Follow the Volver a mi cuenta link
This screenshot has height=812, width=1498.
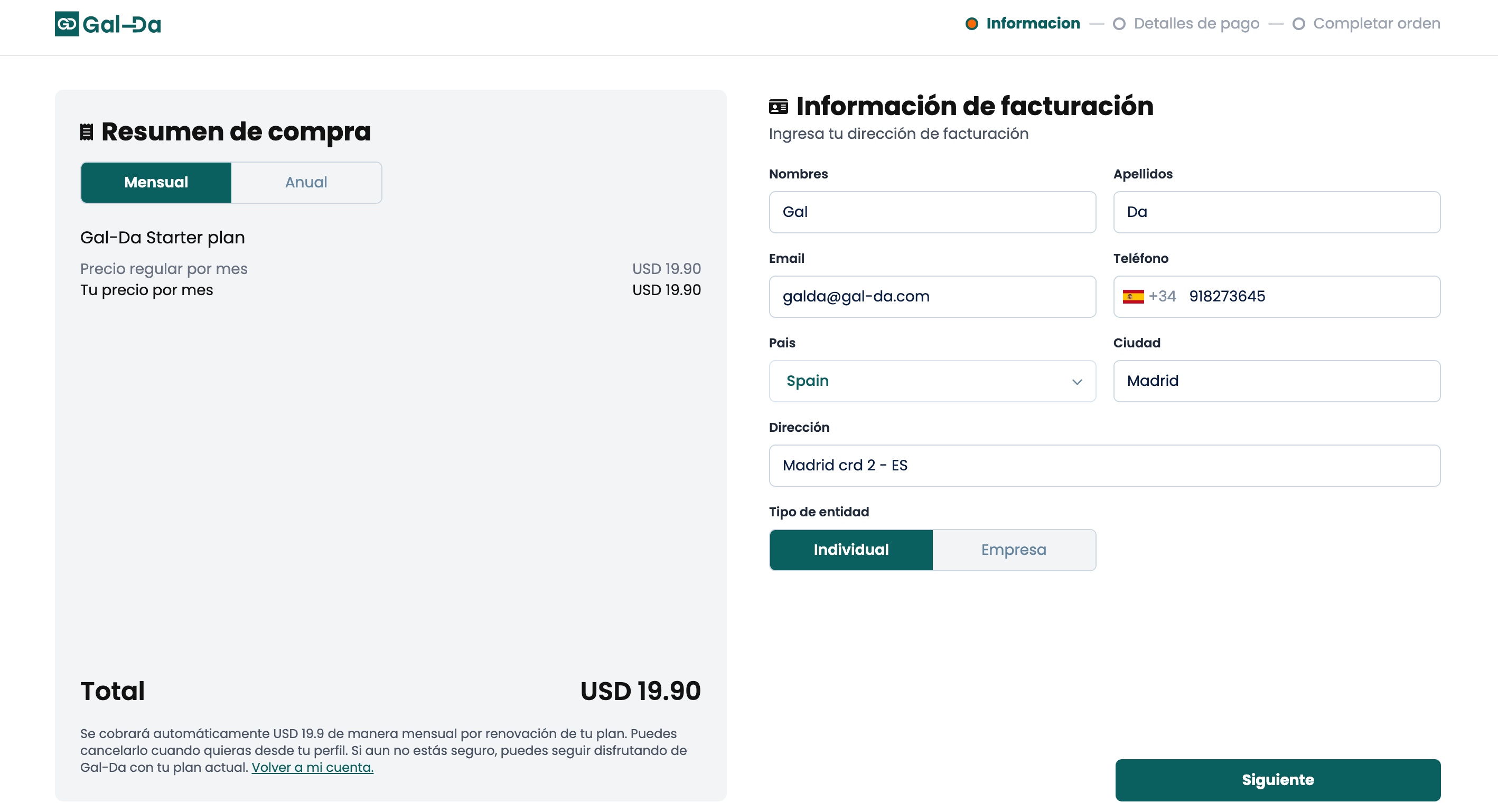click(312, 767)
